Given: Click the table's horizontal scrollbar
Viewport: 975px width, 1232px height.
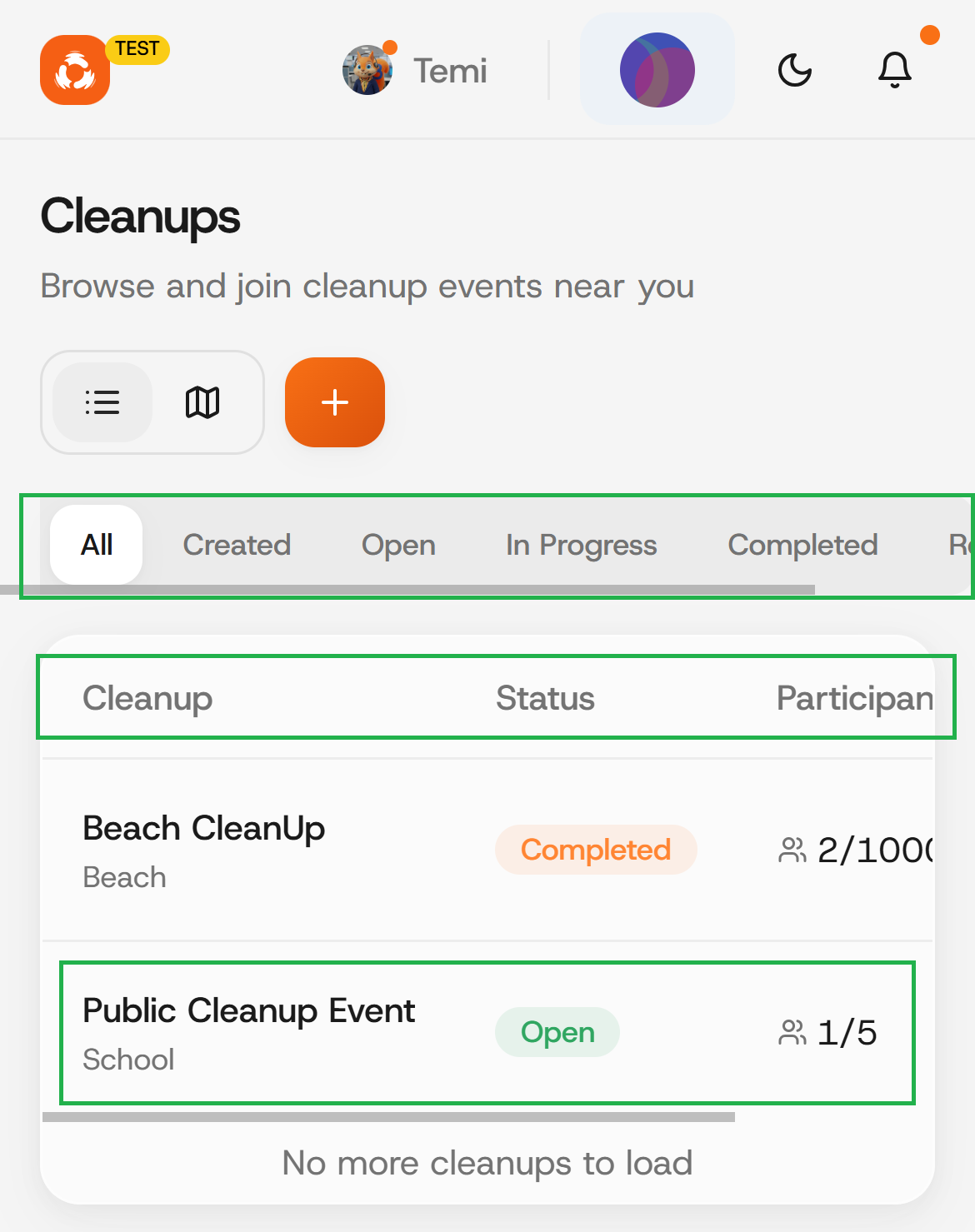Looking at the screenshot, I should pos(388,1117).
